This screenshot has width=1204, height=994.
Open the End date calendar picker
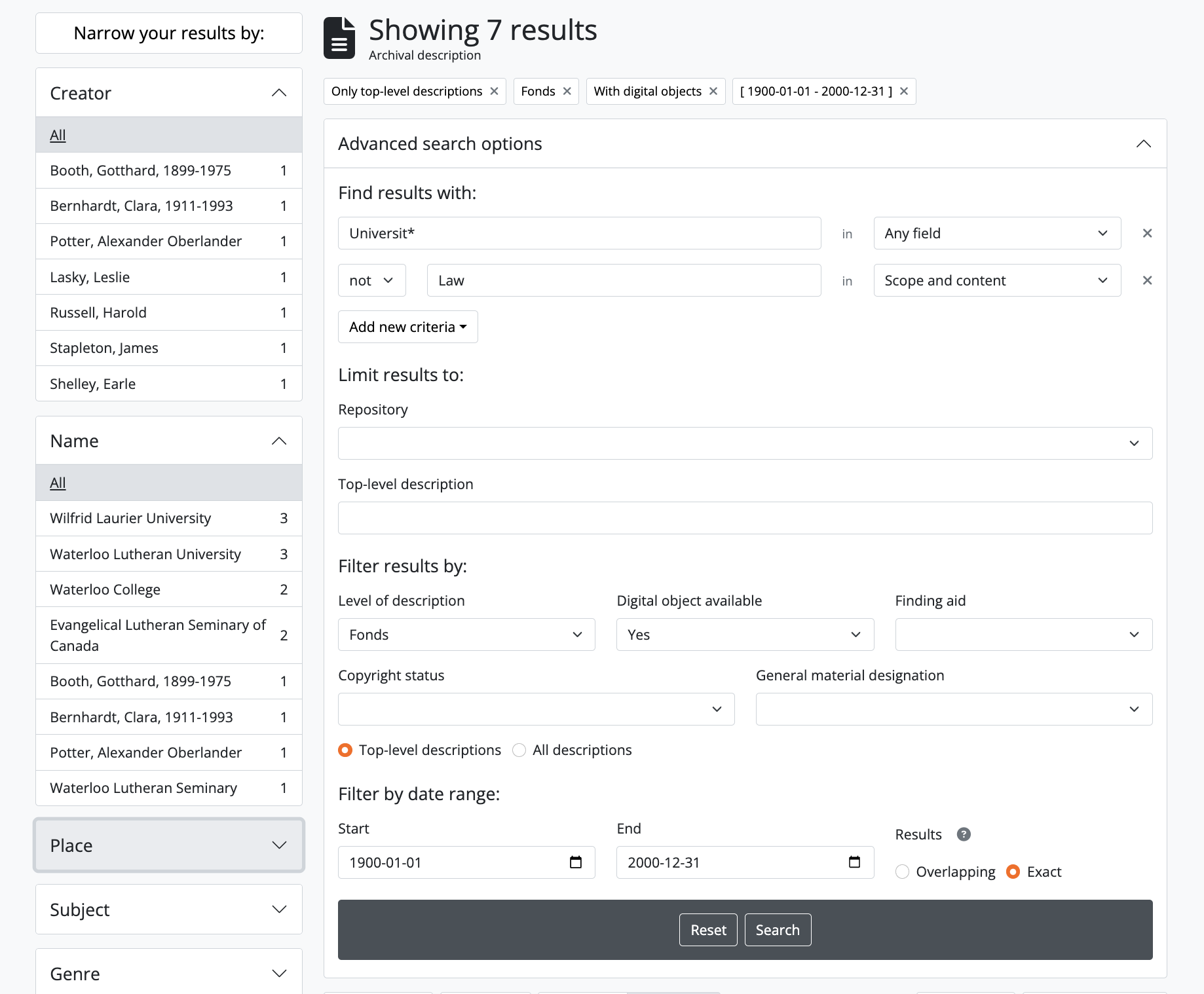[x=854, y=862]
